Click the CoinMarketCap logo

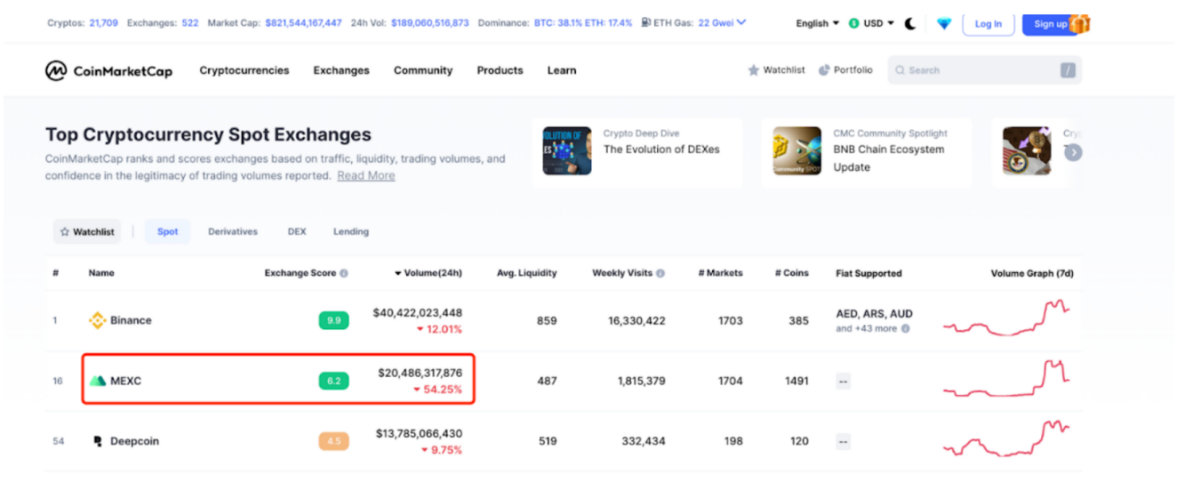tap(108, 71)
